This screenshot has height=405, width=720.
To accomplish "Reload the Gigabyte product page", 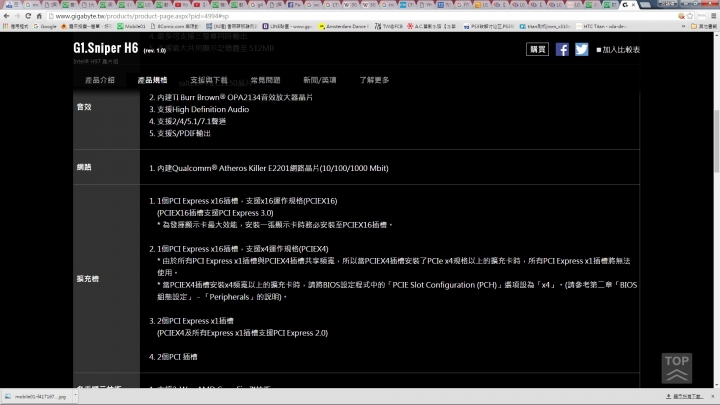I will [x=28, y=16].
